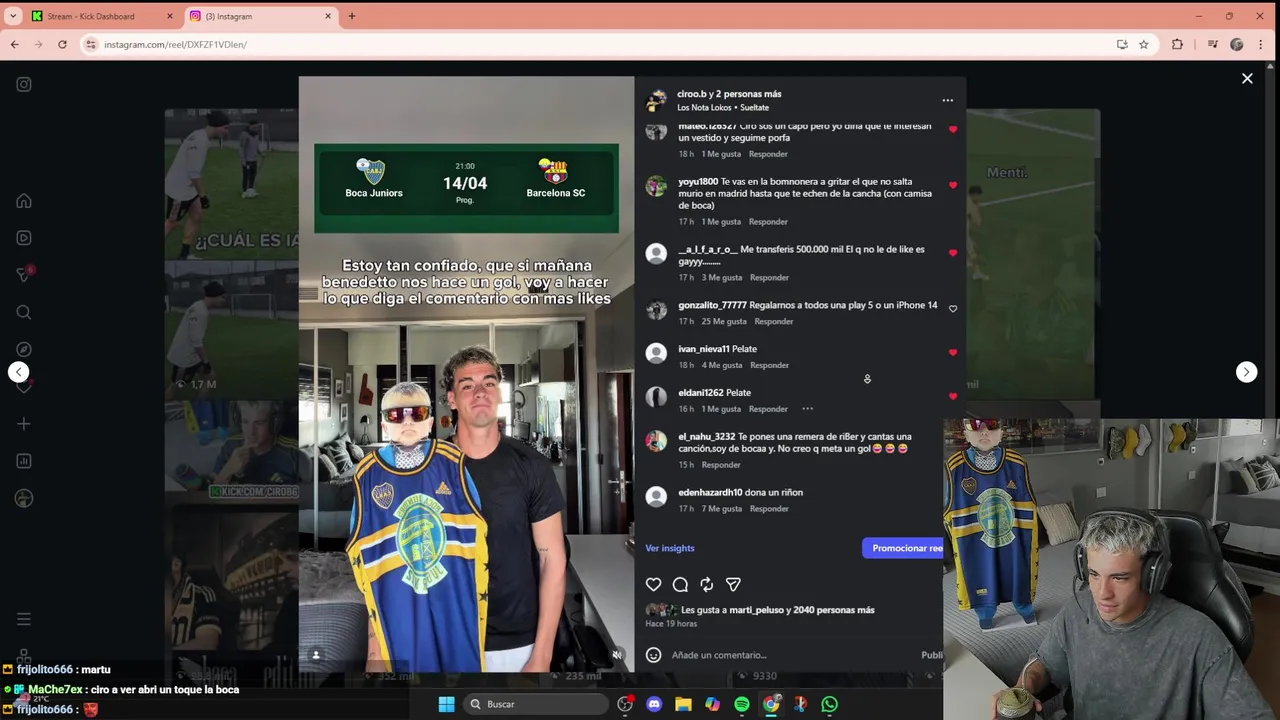This screenshot has height=720, width=1280.
Task: Click Ver insights link
Action: click(670, 548)
